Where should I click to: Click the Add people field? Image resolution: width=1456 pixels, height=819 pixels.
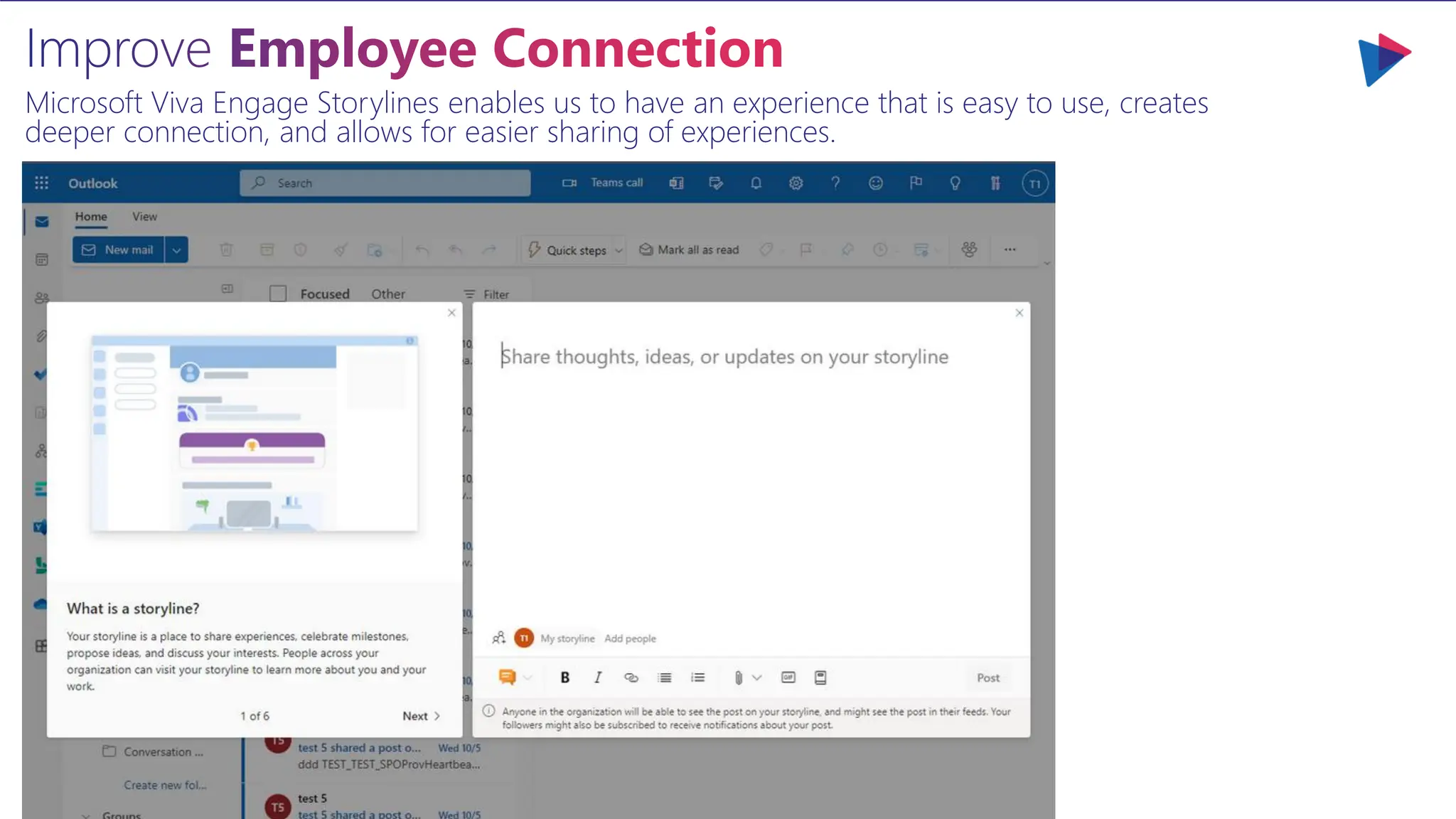(x=631, y=638)
